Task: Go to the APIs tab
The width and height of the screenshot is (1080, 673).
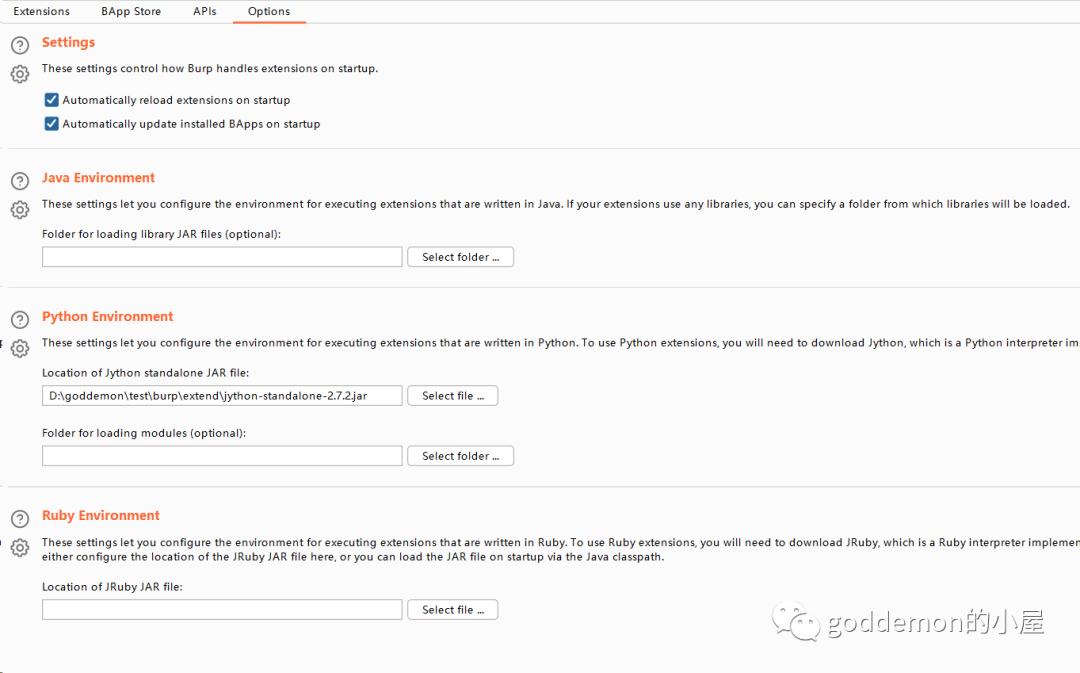Action: coord(205,11)
